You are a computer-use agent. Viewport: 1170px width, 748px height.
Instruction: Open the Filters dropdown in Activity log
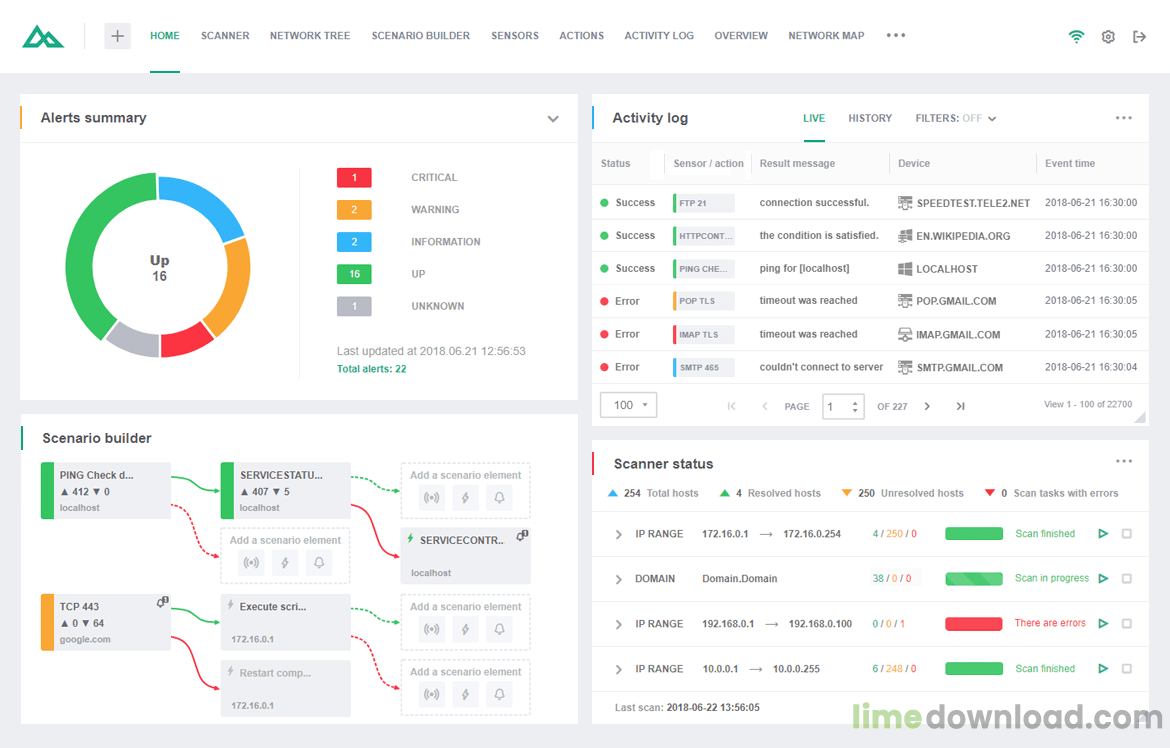point(956,118)
